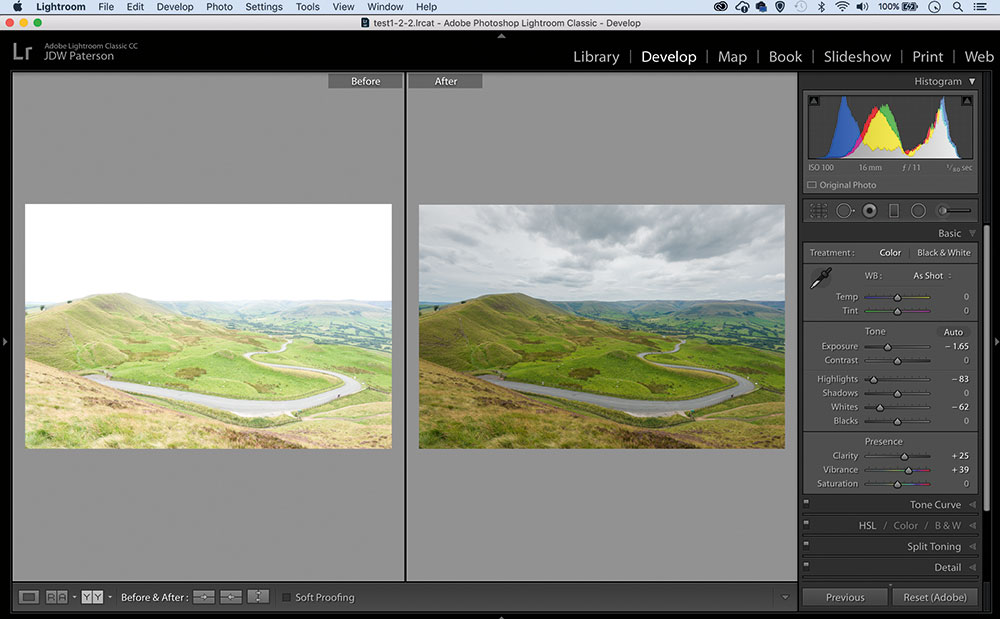Open the Lightroom Photo menu
This screenshot has height=619, width=1000.
[x=219, y=7]
